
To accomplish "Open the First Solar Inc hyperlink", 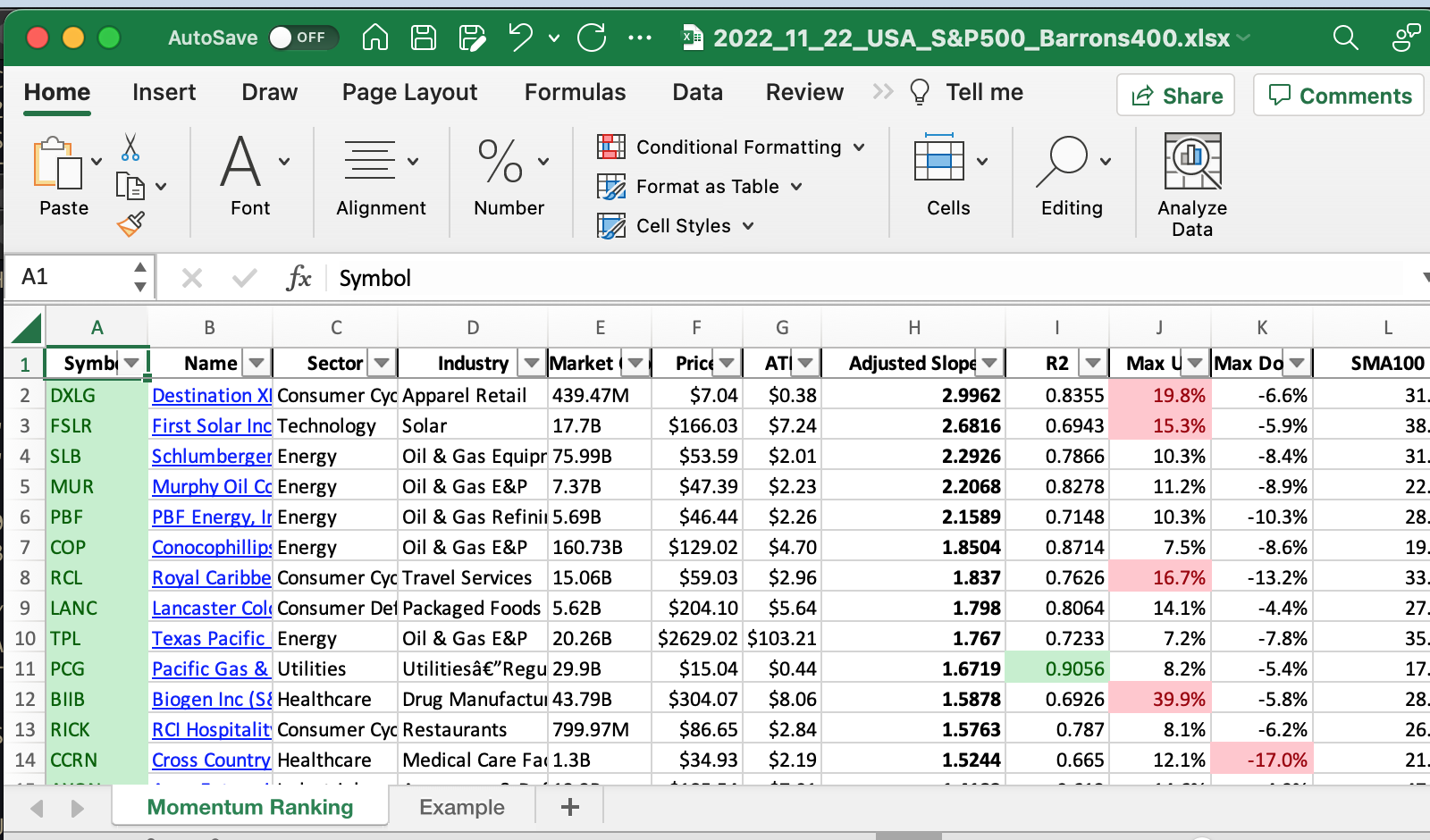I will coord(211,426).
